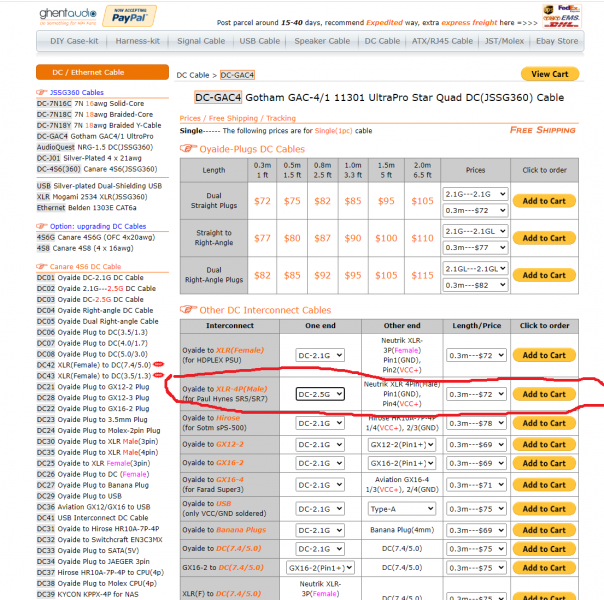Image resolution: width=604 pixels, height=600 pixels.
Task: Open XLR Mogami 2534 XLR link
Action: click(x=92, y=197)
